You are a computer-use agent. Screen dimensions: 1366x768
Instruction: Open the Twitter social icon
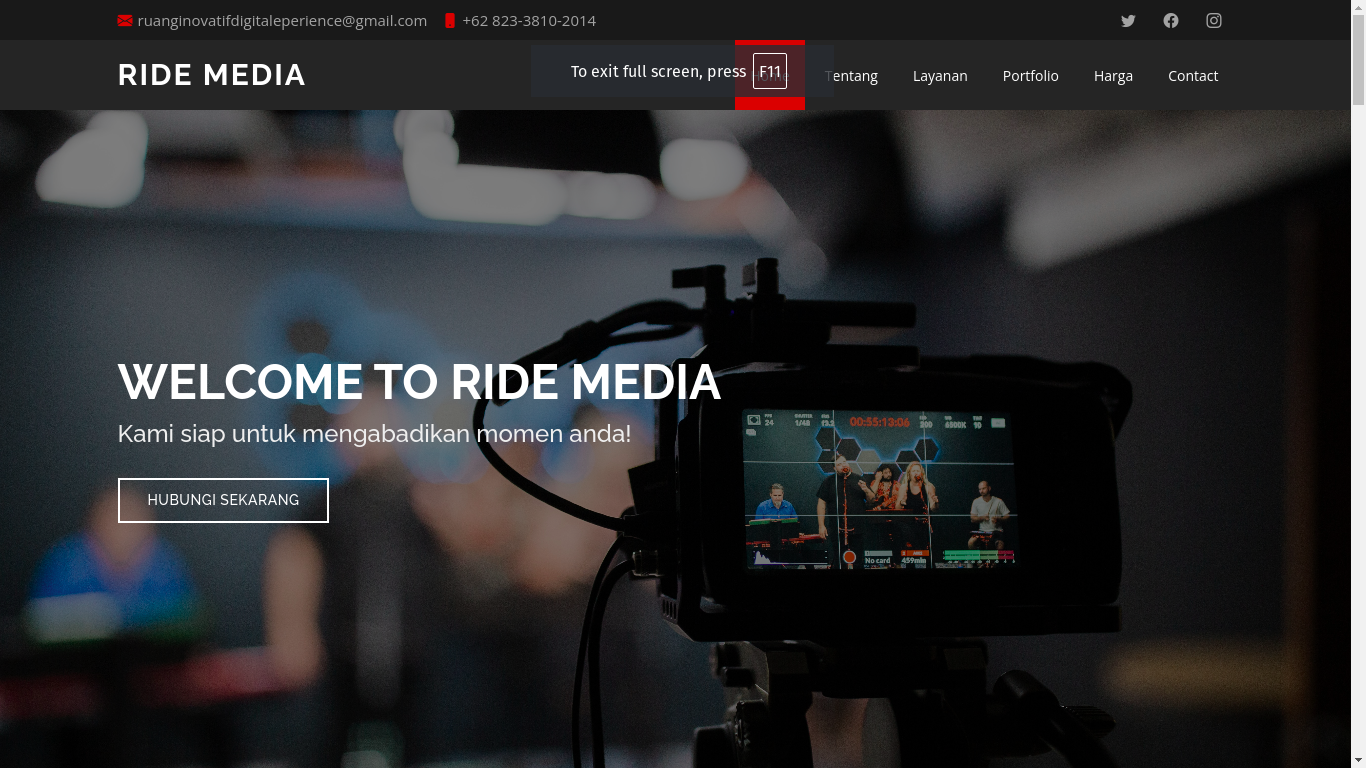click(x=1128, y=21)
